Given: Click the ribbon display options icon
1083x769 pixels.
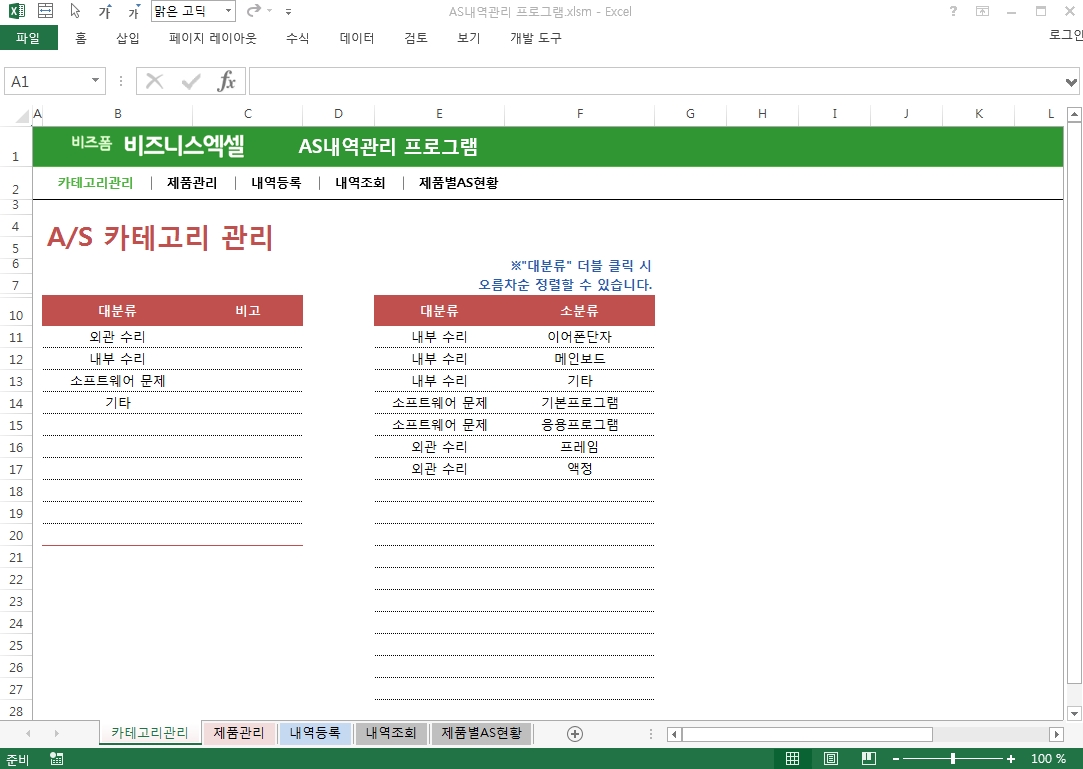Looking at the screenshot, I should coord(982,11).
